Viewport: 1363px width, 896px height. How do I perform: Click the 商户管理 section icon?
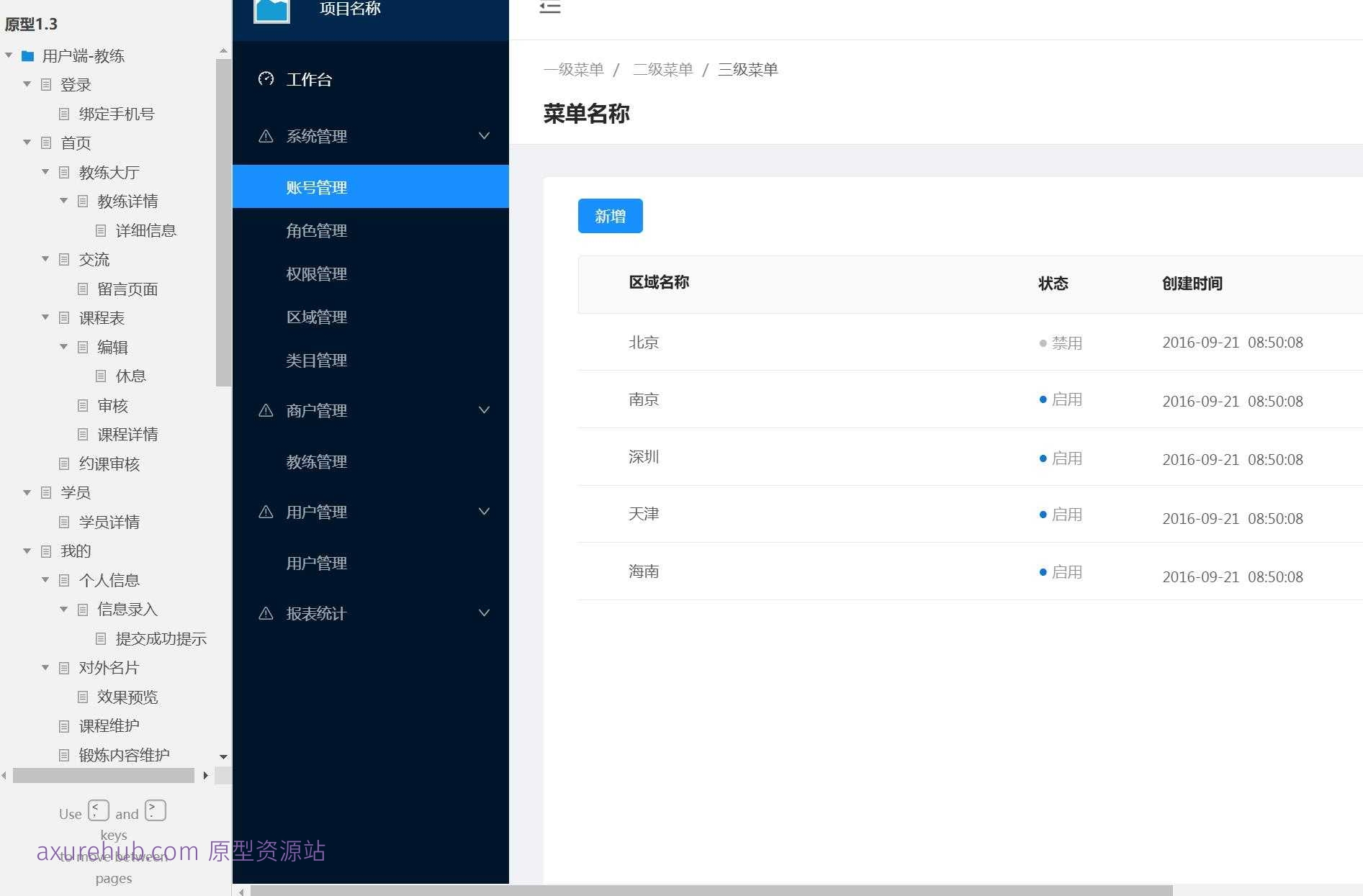[266, 410]
